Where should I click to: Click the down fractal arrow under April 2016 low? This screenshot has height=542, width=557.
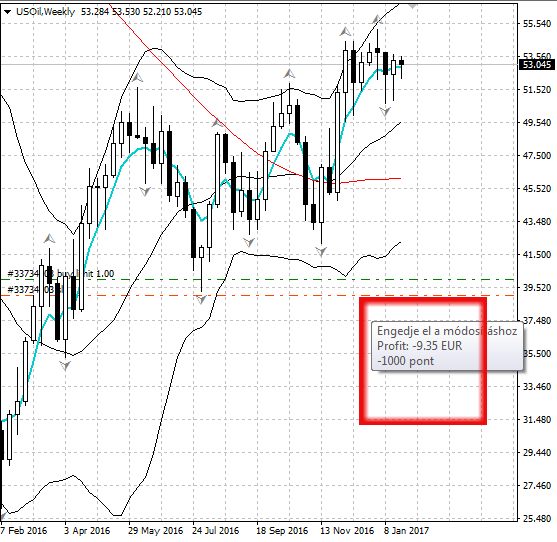(65, 365)
